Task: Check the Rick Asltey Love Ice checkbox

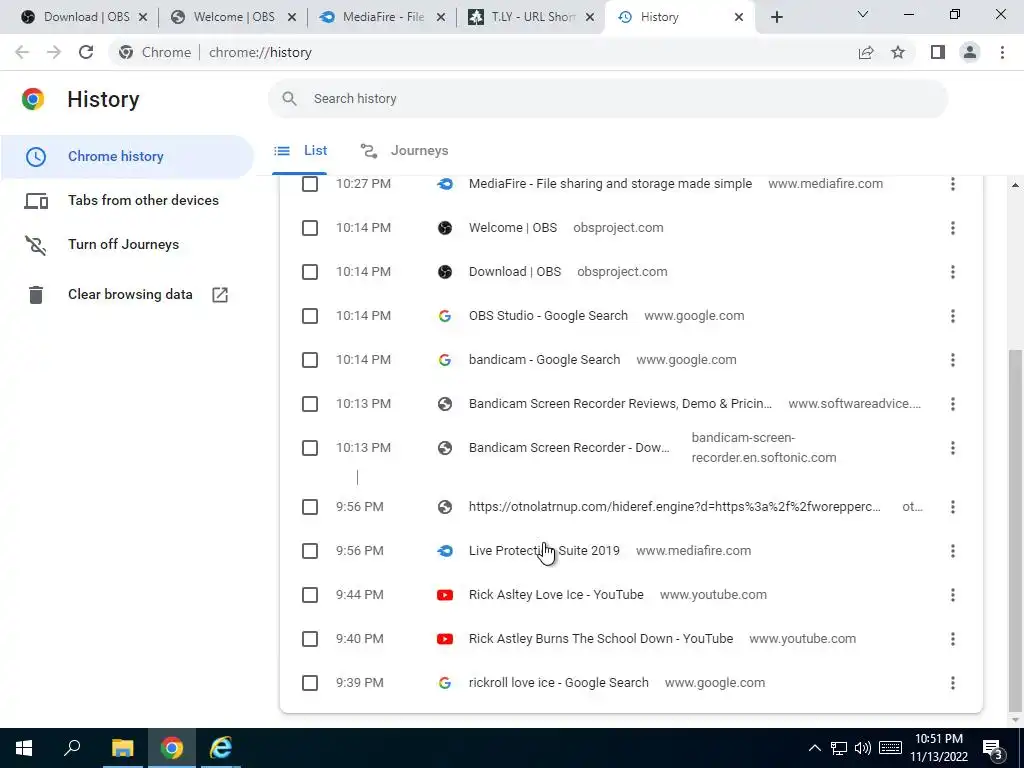Action: pos(310,595)
